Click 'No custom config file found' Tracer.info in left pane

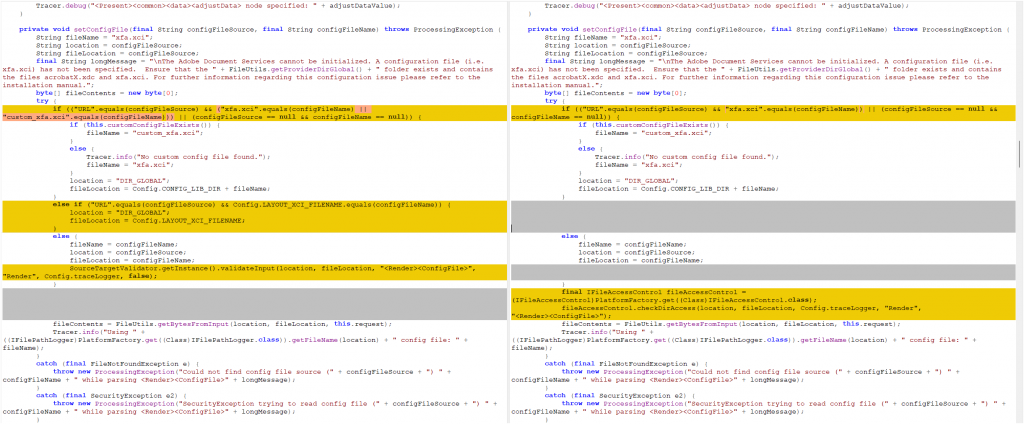178,157
